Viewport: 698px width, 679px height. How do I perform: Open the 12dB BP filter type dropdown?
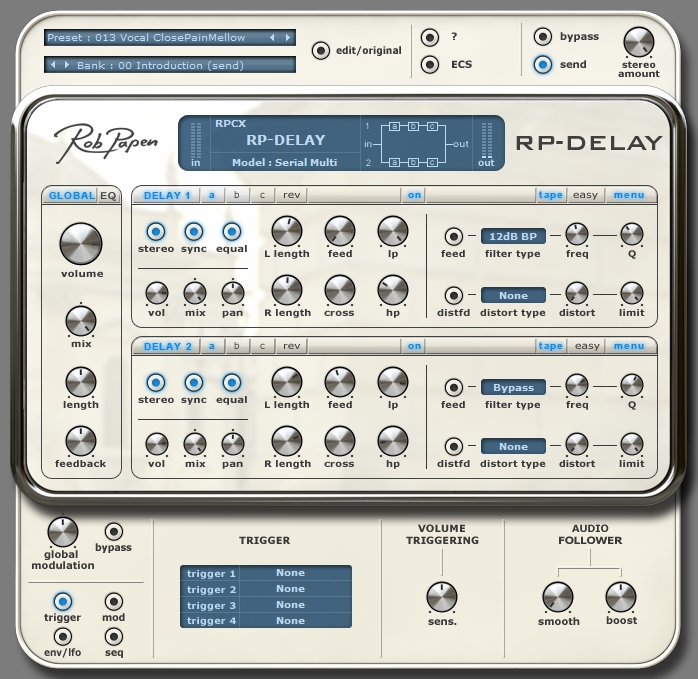(513, 236)
